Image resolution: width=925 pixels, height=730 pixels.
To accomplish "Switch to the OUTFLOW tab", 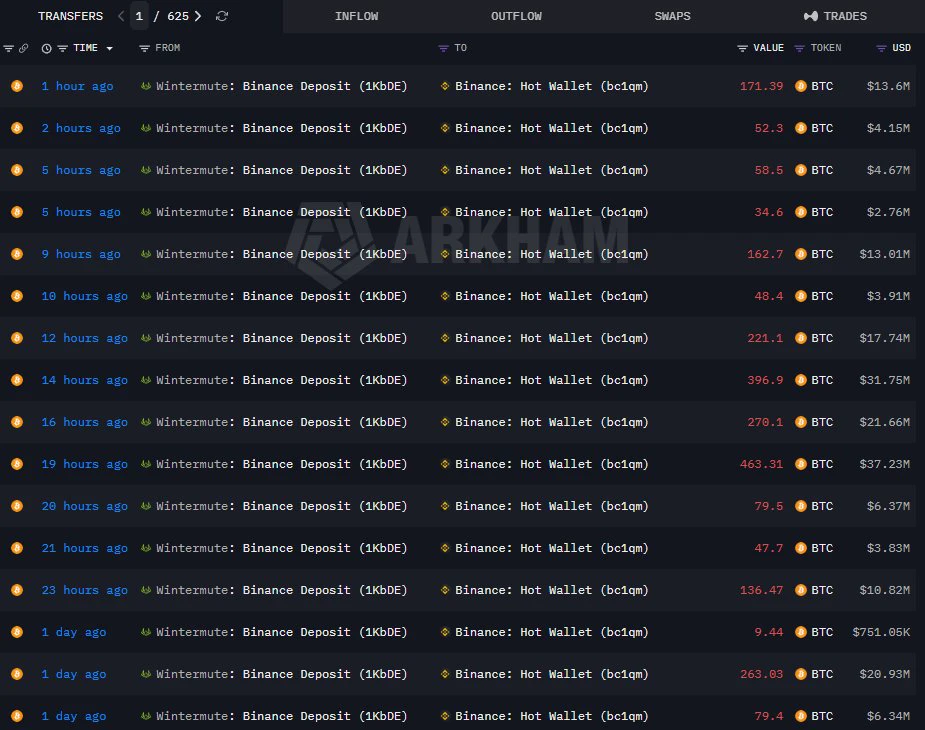I will (516, 16).
